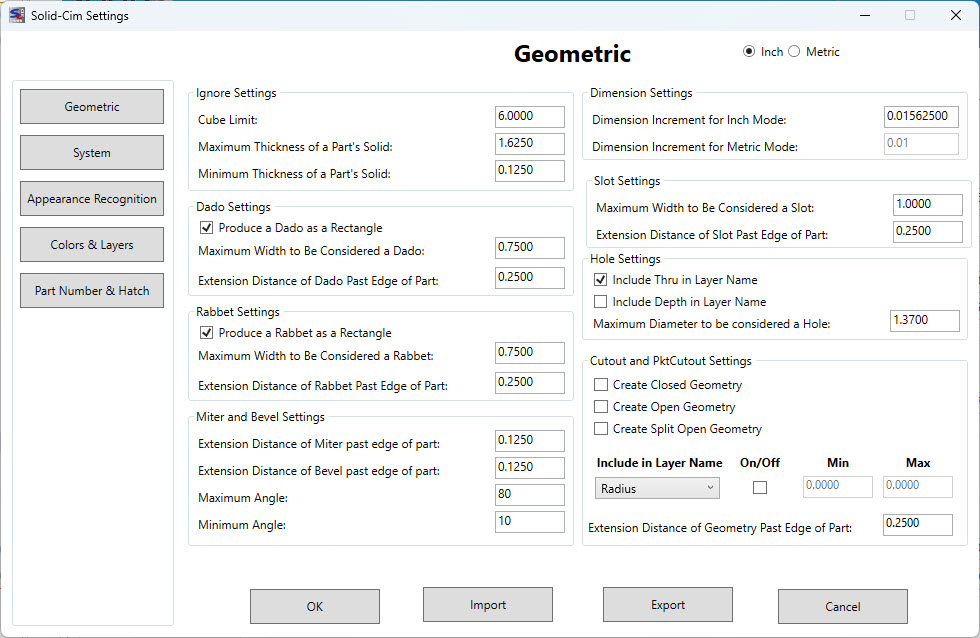Click the "Maximum Angle:" label
The image size is (980, 638).
242,498
